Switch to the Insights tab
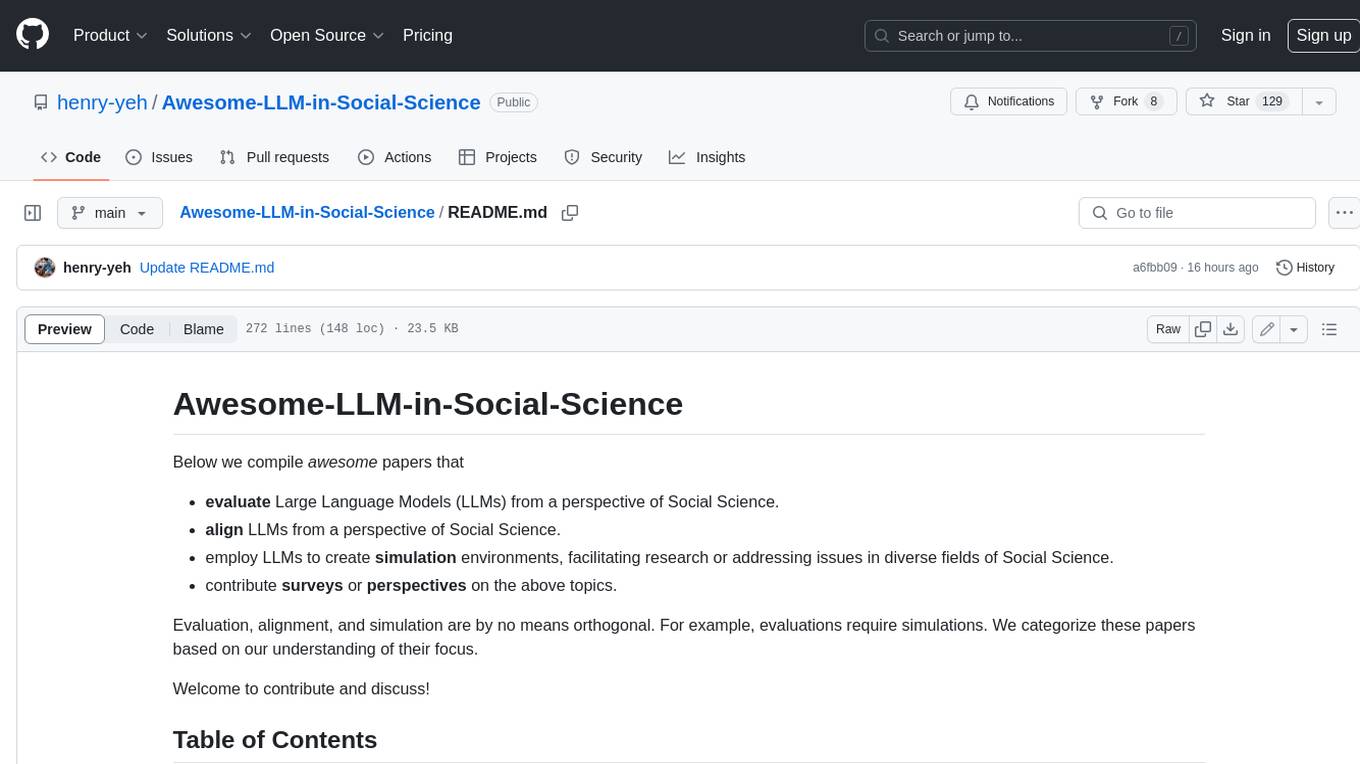 [707, 157]
